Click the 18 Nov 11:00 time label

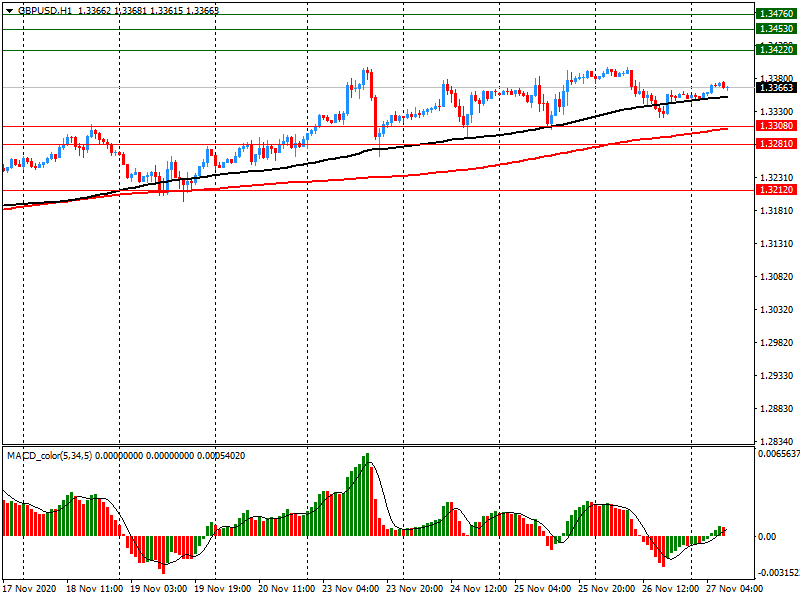[x=94, y=589]
